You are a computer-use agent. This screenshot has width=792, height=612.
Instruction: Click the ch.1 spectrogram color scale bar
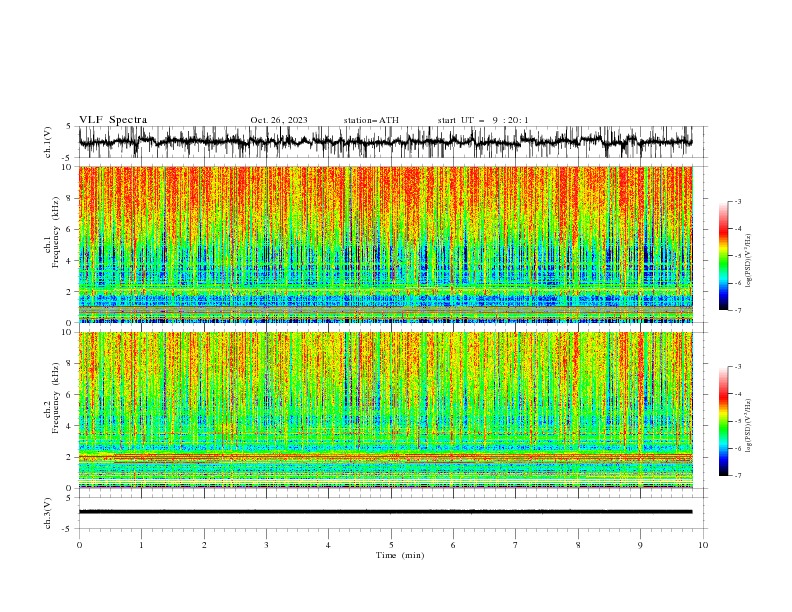coord(723,255)
